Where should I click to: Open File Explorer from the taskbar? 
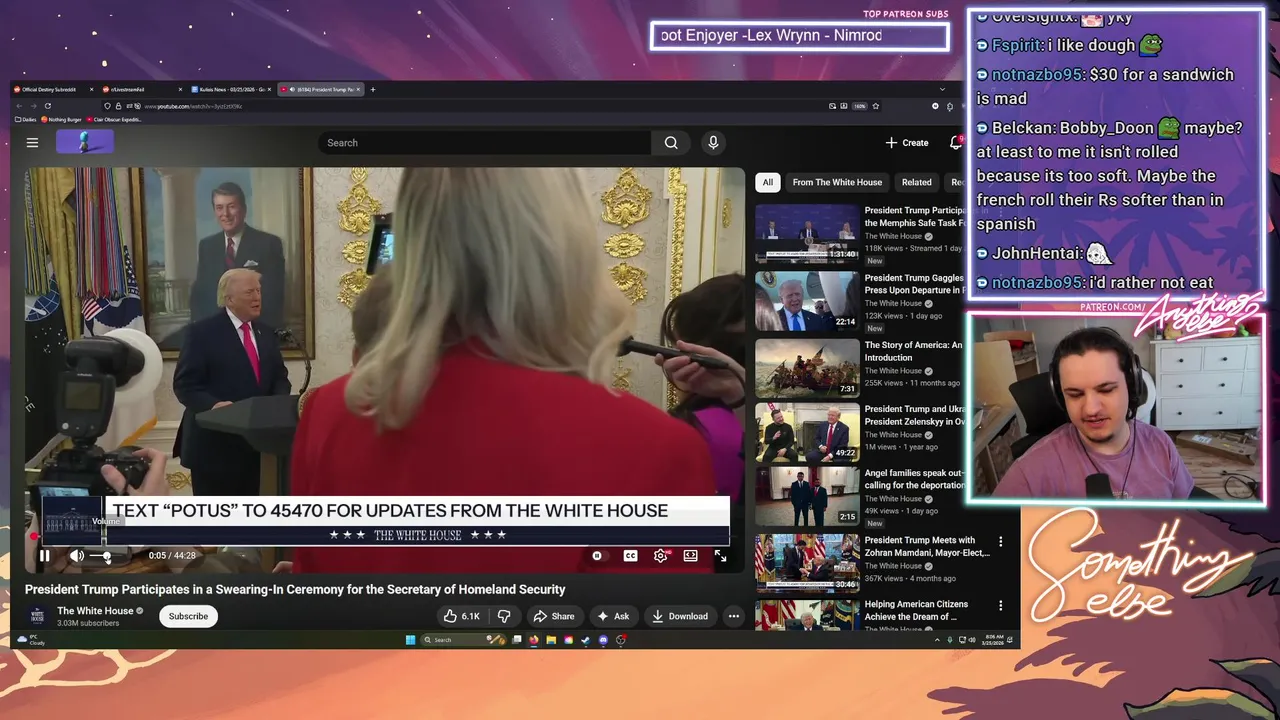coord(551,640)
